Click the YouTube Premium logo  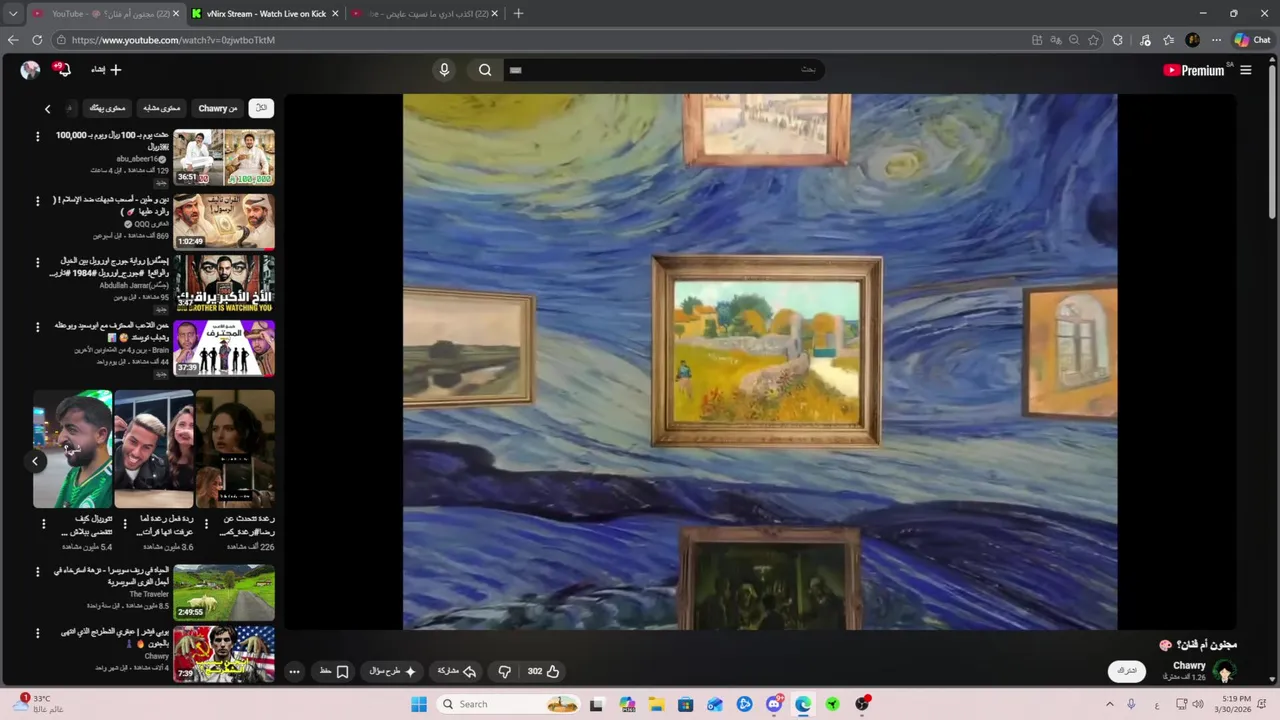(x=1194, y=70)
